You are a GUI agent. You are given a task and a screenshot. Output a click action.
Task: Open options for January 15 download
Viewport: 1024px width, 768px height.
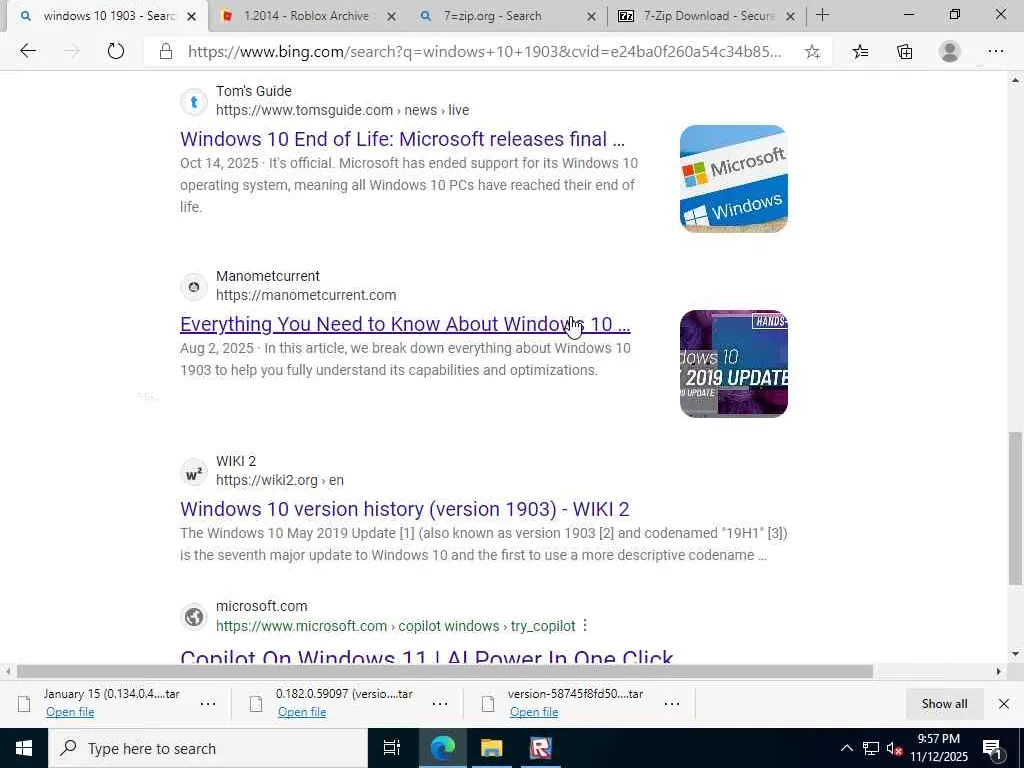point(208,703)
